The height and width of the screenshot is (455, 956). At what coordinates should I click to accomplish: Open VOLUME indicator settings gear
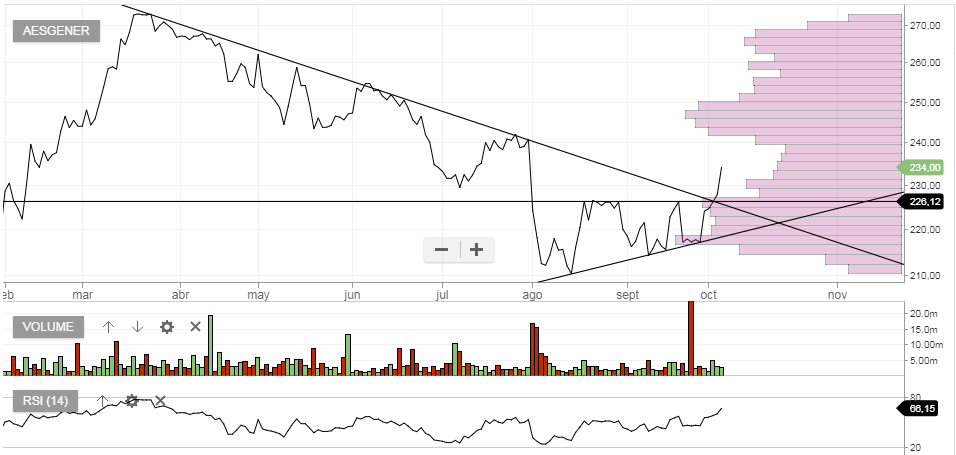pos(166,327)
